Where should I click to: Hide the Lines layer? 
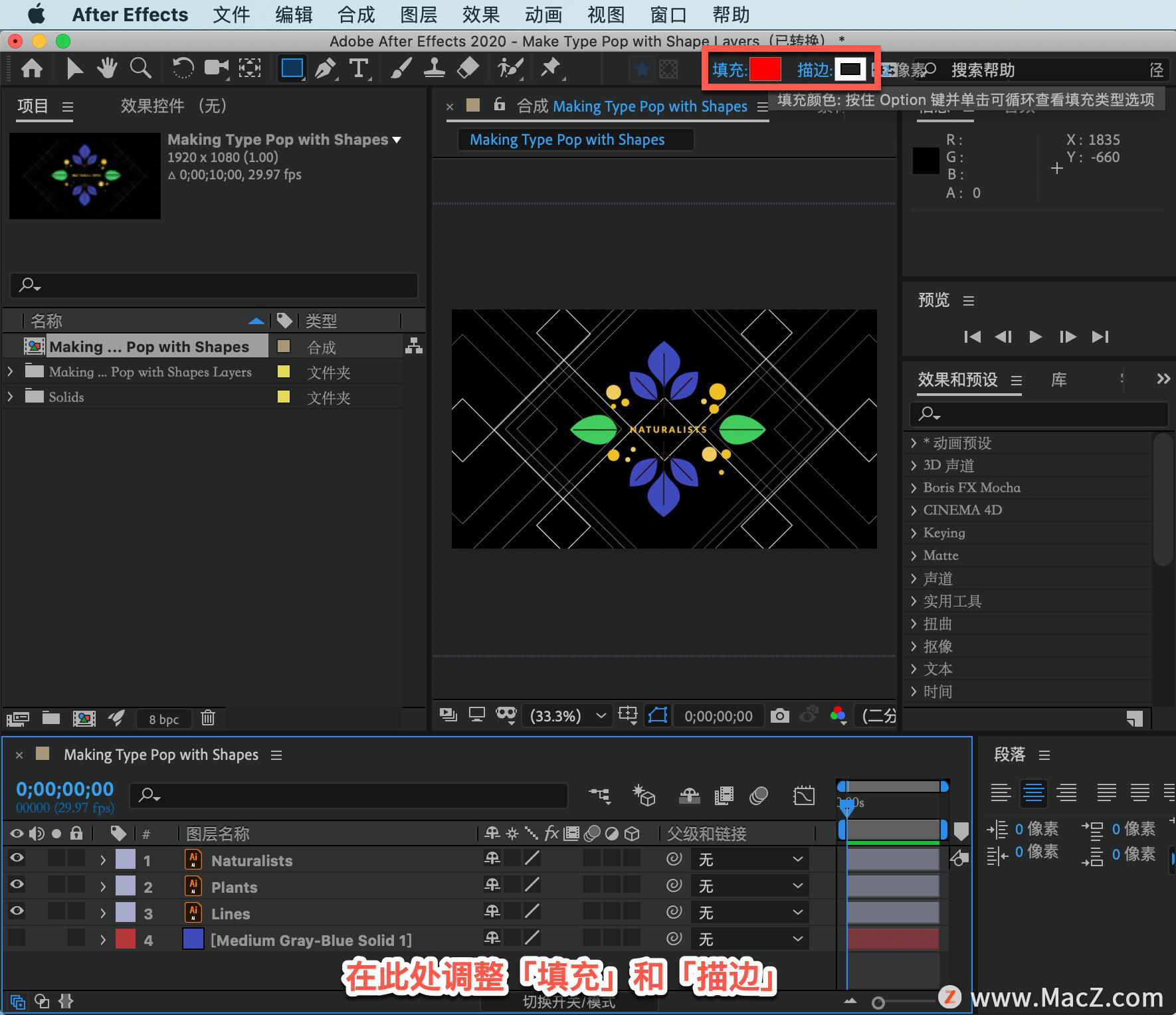pyautogui.click(x=17, y=911)
